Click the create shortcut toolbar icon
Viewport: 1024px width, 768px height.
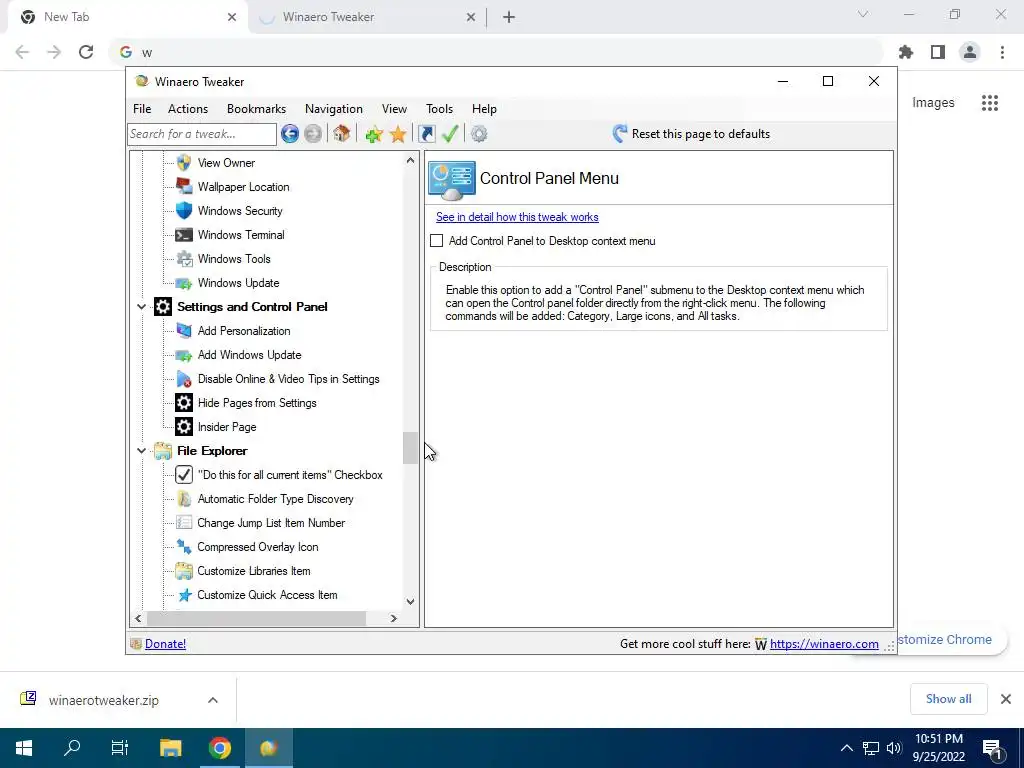pos(426,134)
